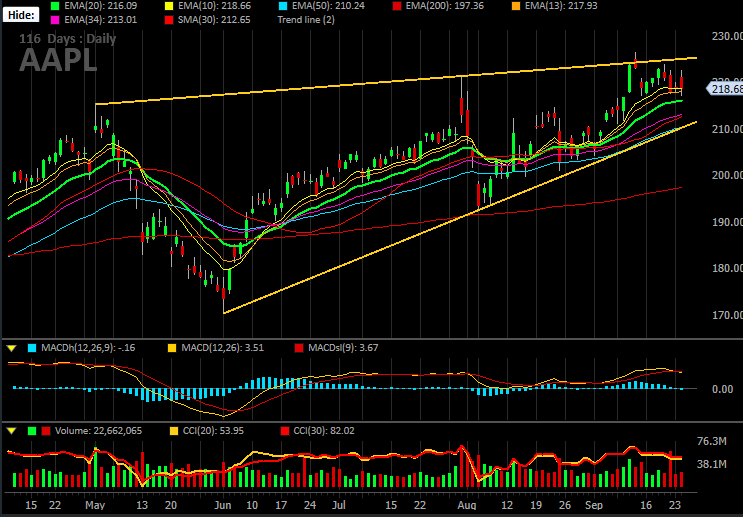Select the EMA(50): 210.24 legend label
Image resolution: width=743 pixels, height=517 pixels.
click(328, 6)
